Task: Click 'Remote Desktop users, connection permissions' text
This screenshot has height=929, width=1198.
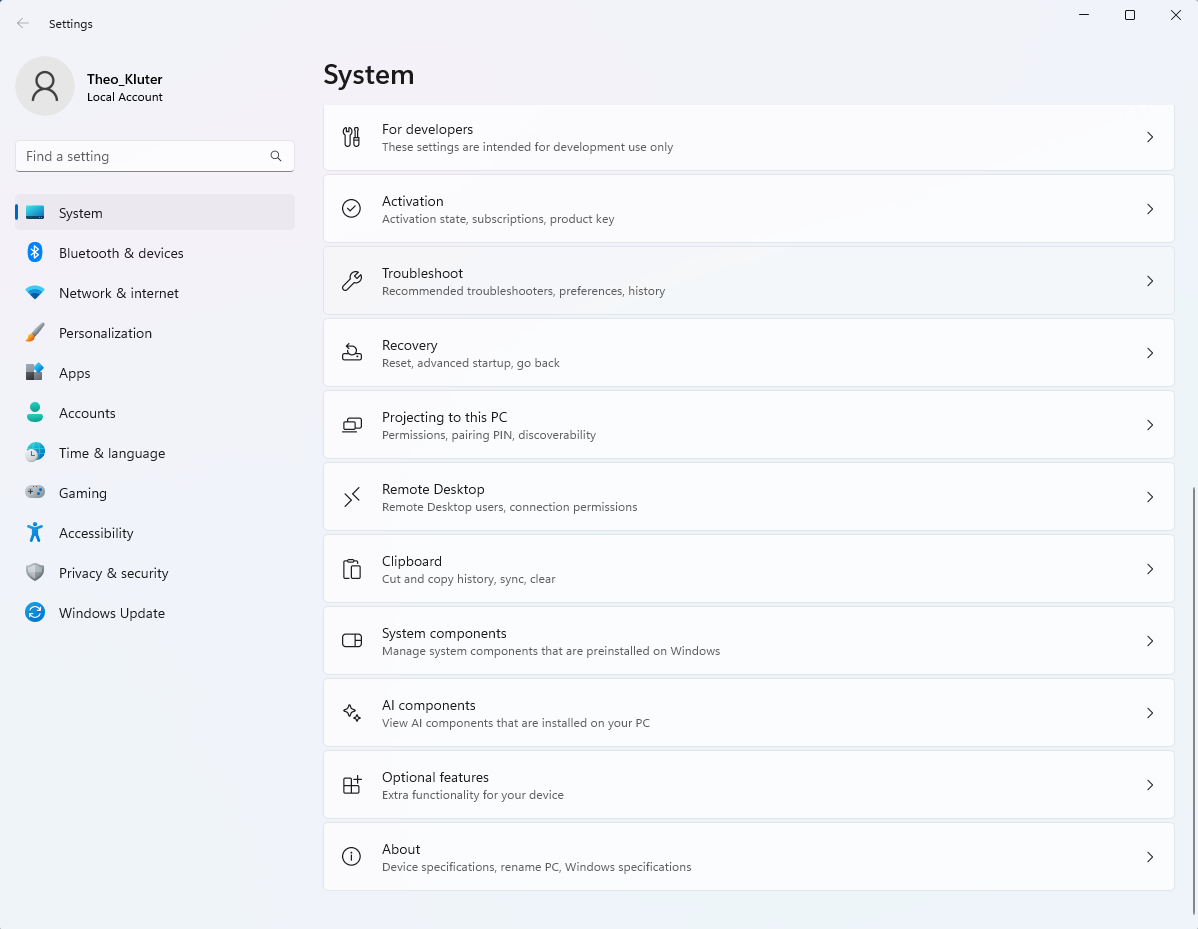Action: [x=510, y=507]
